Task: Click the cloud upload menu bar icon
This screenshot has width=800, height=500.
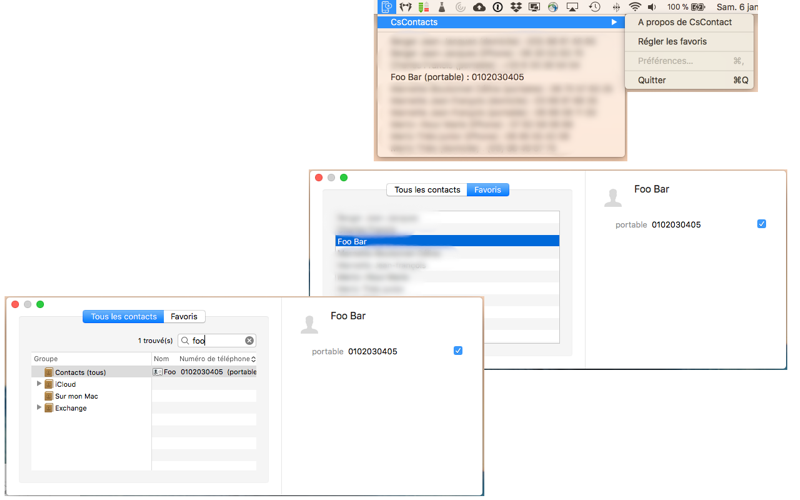Action: (x=479, y=7)
